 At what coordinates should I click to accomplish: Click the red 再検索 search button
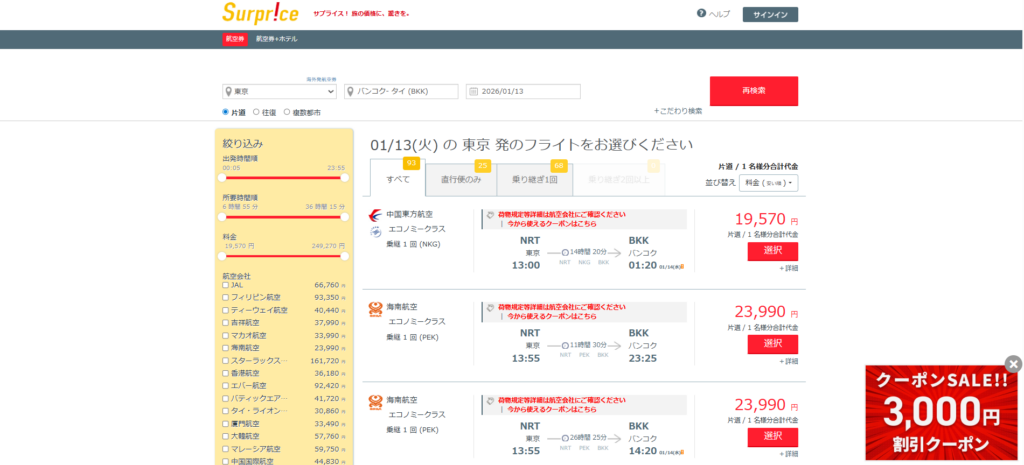pyautogui.click(x=753, y=91)
